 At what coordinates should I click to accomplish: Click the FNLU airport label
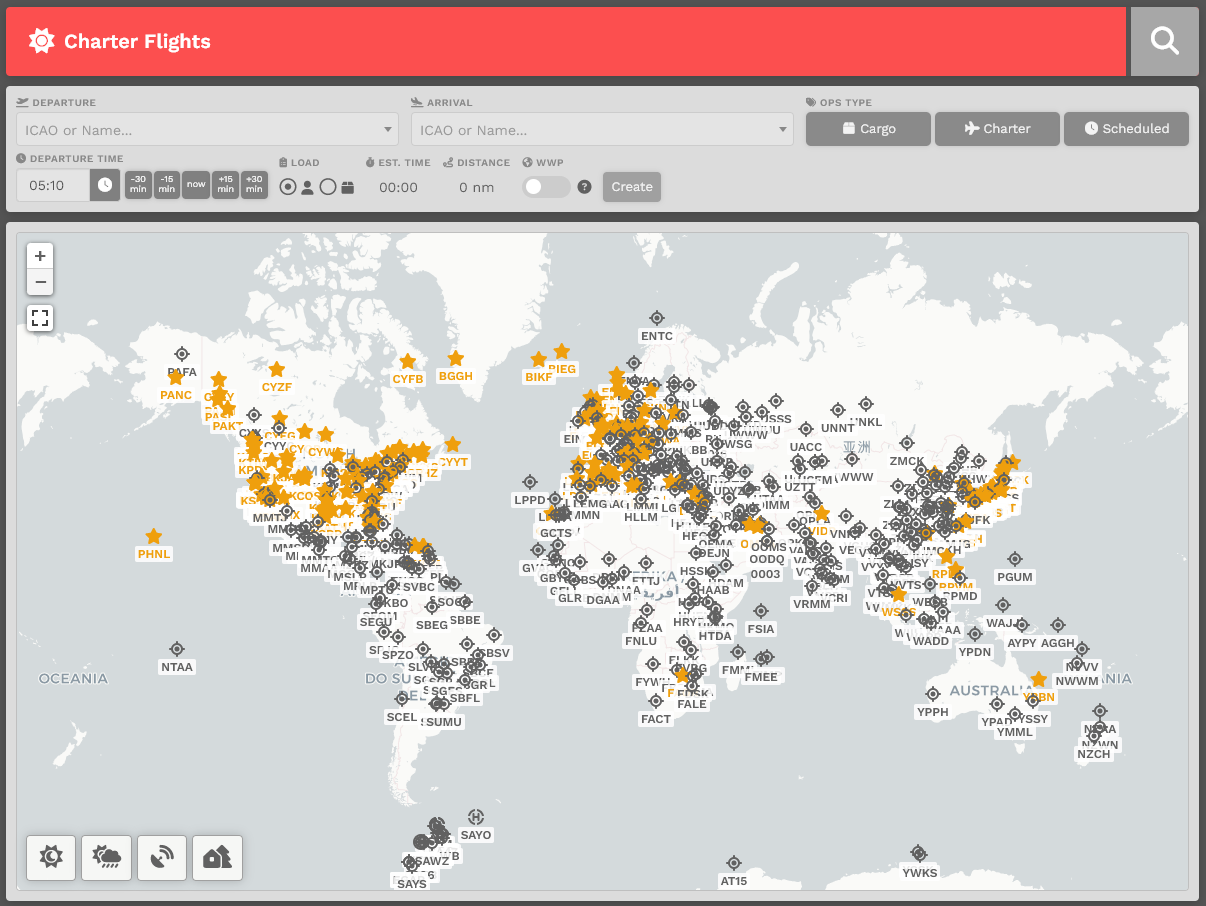click(x=641, y=641)
